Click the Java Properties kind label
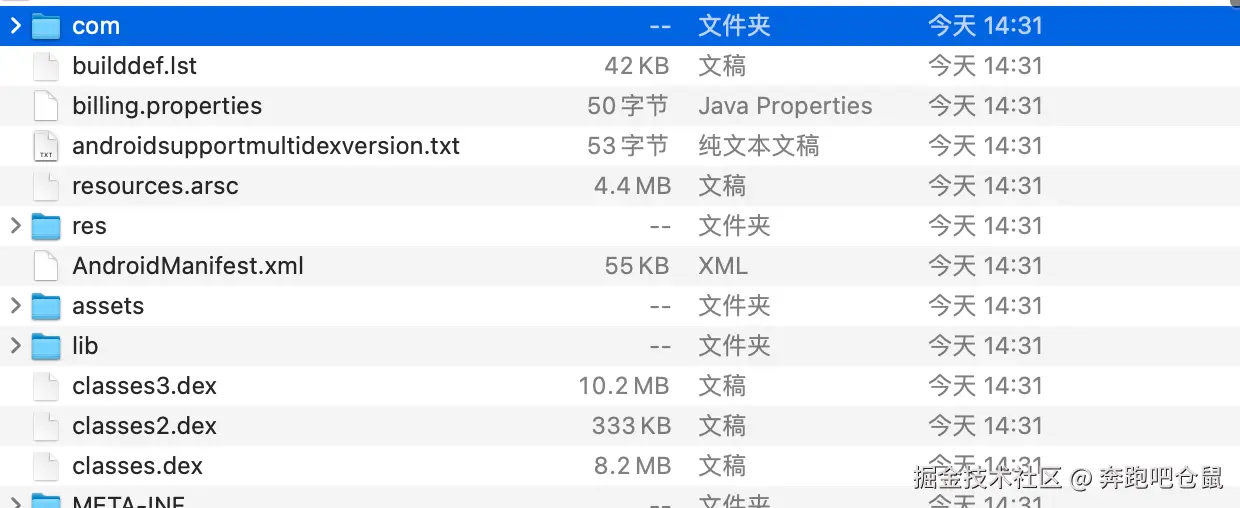 [785, 106]
